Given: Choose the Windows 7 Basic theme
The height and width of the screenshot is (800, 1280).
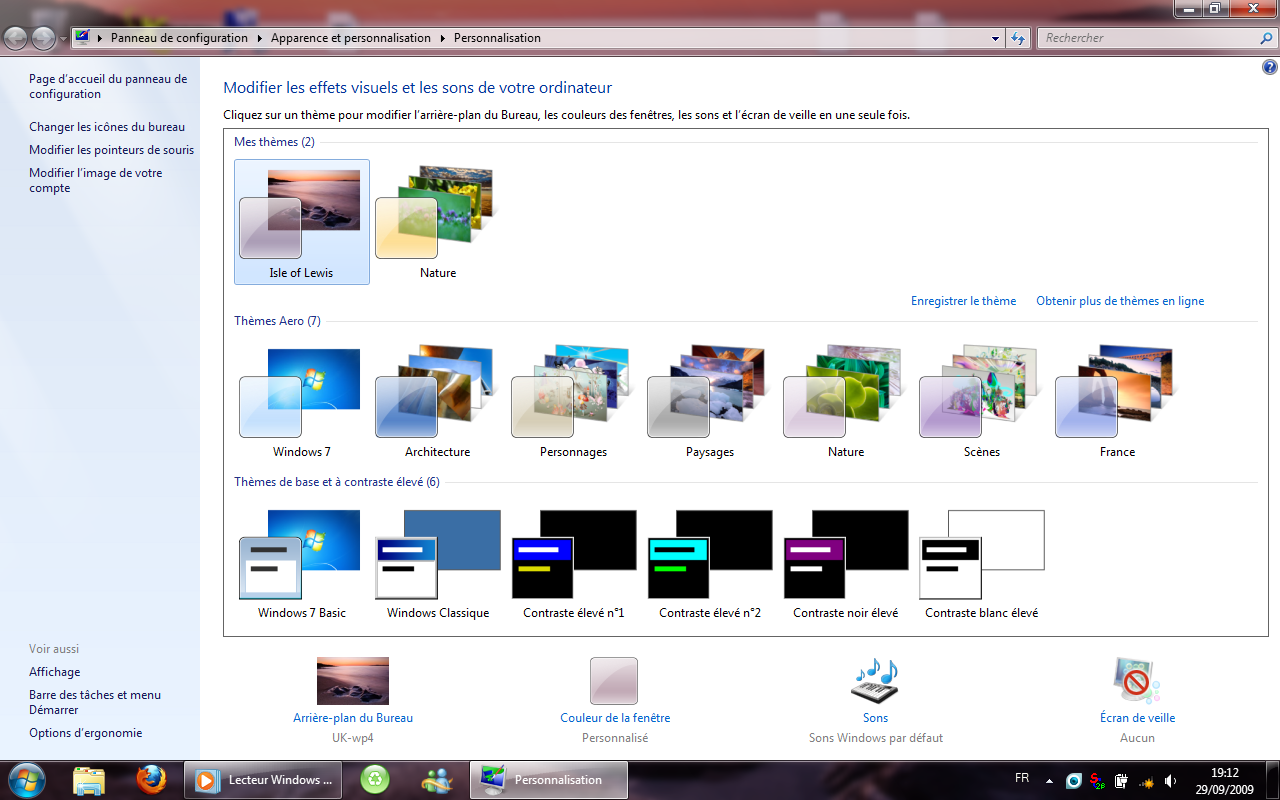Looking at the screenshot, I should tap(301, 563).
